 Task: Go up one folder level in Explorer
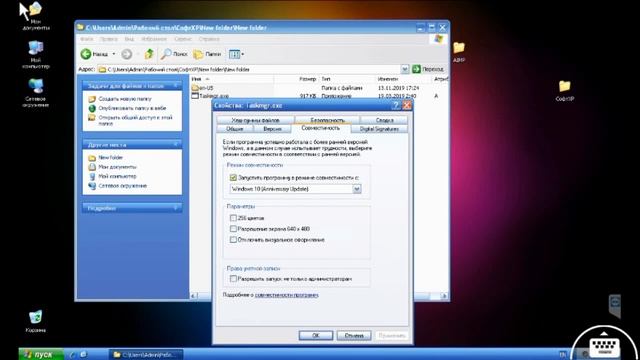(149, 54)
